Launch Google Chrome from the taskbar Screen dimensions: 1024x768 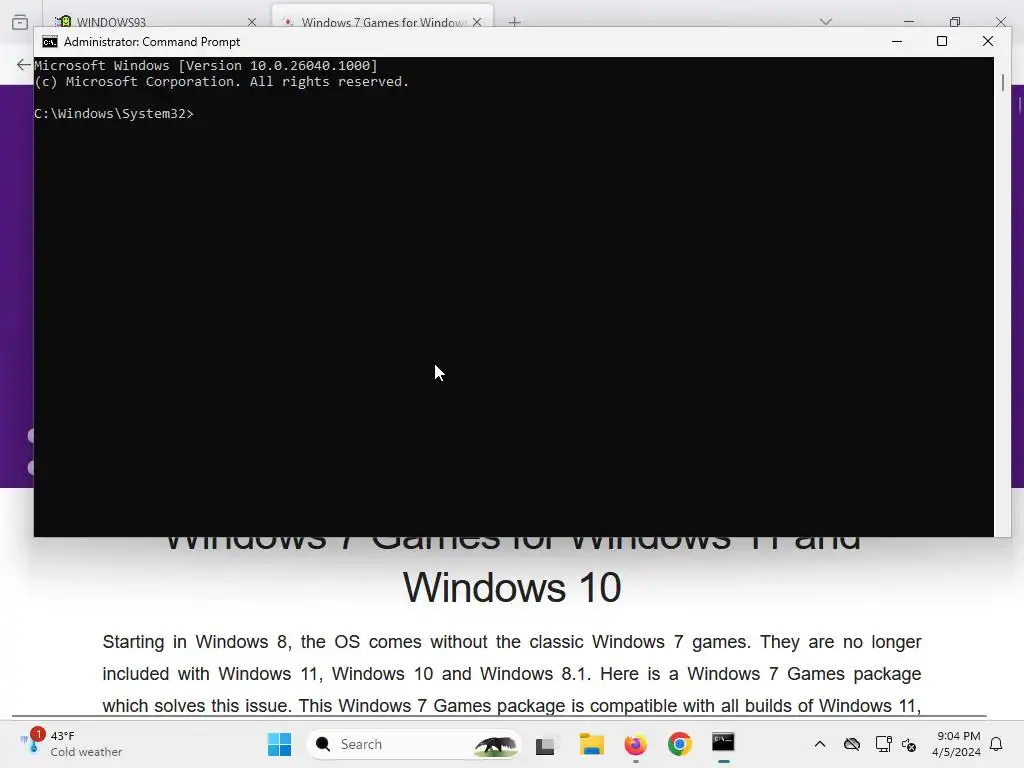pos(679,744)
